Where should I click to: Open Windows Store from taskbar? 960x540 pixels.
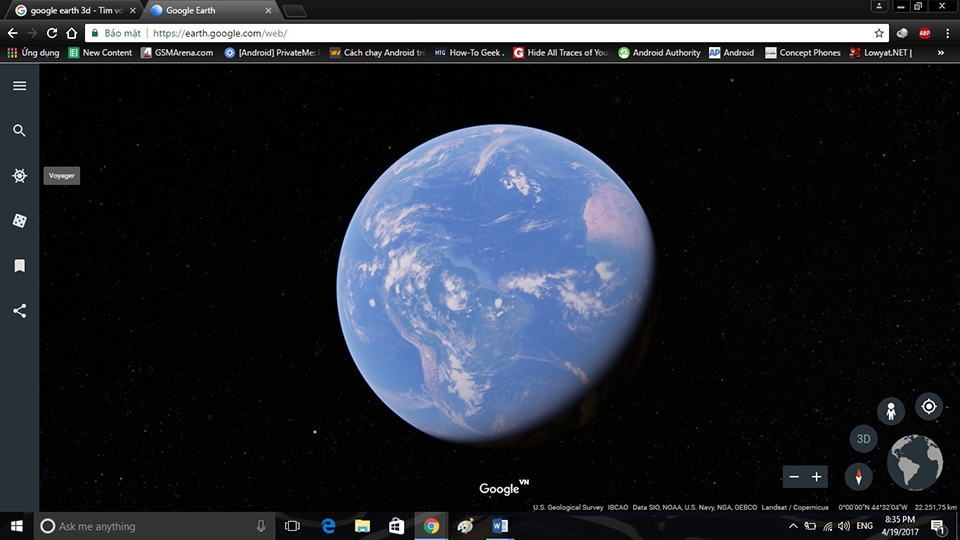tap(397, 526)
